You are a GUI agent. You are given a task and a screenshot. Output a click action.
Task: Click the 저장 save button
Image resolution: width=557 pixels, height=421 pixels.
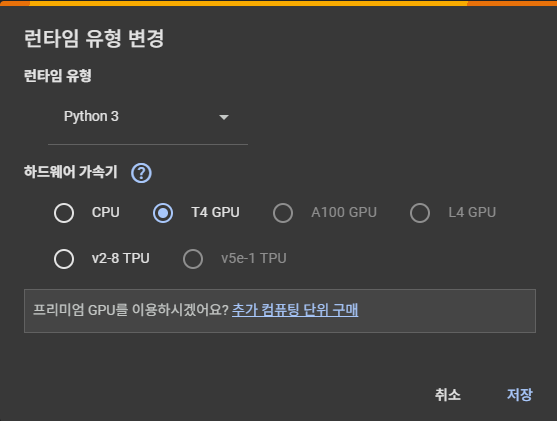tap(520, 394)
